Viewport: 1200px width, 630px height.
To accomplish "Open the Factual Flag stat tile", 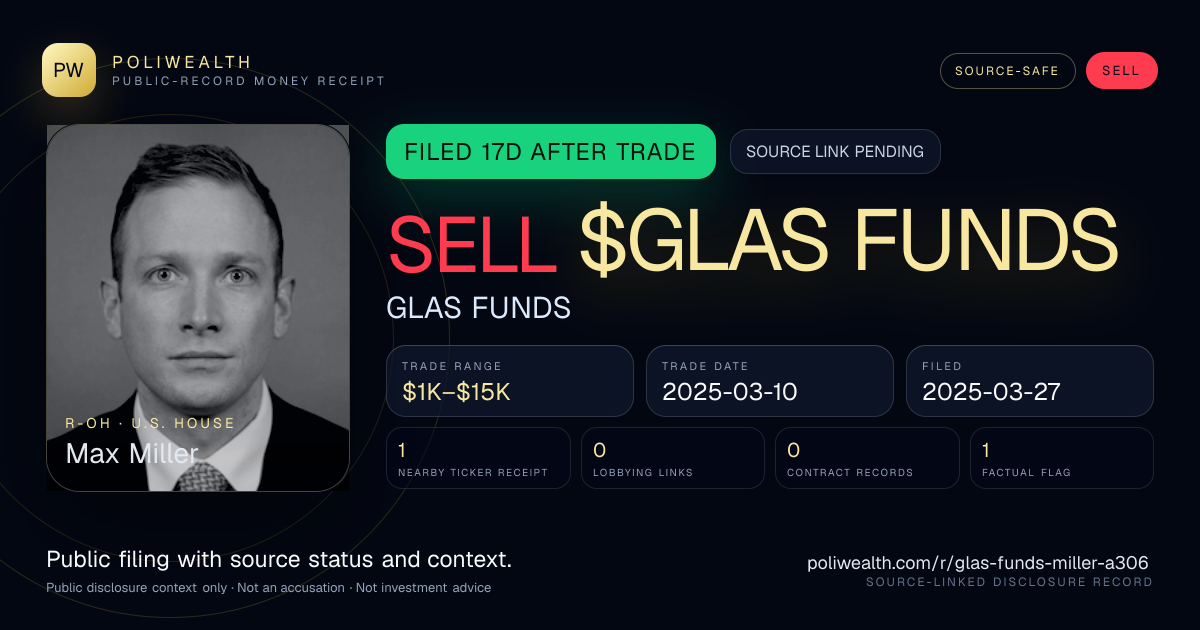I will (x=1062, y=458).
